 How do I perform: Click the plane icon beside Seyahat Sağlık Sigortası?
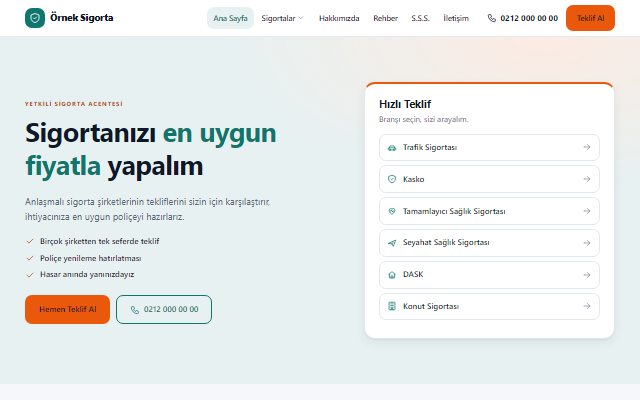(x=392, y=243)
